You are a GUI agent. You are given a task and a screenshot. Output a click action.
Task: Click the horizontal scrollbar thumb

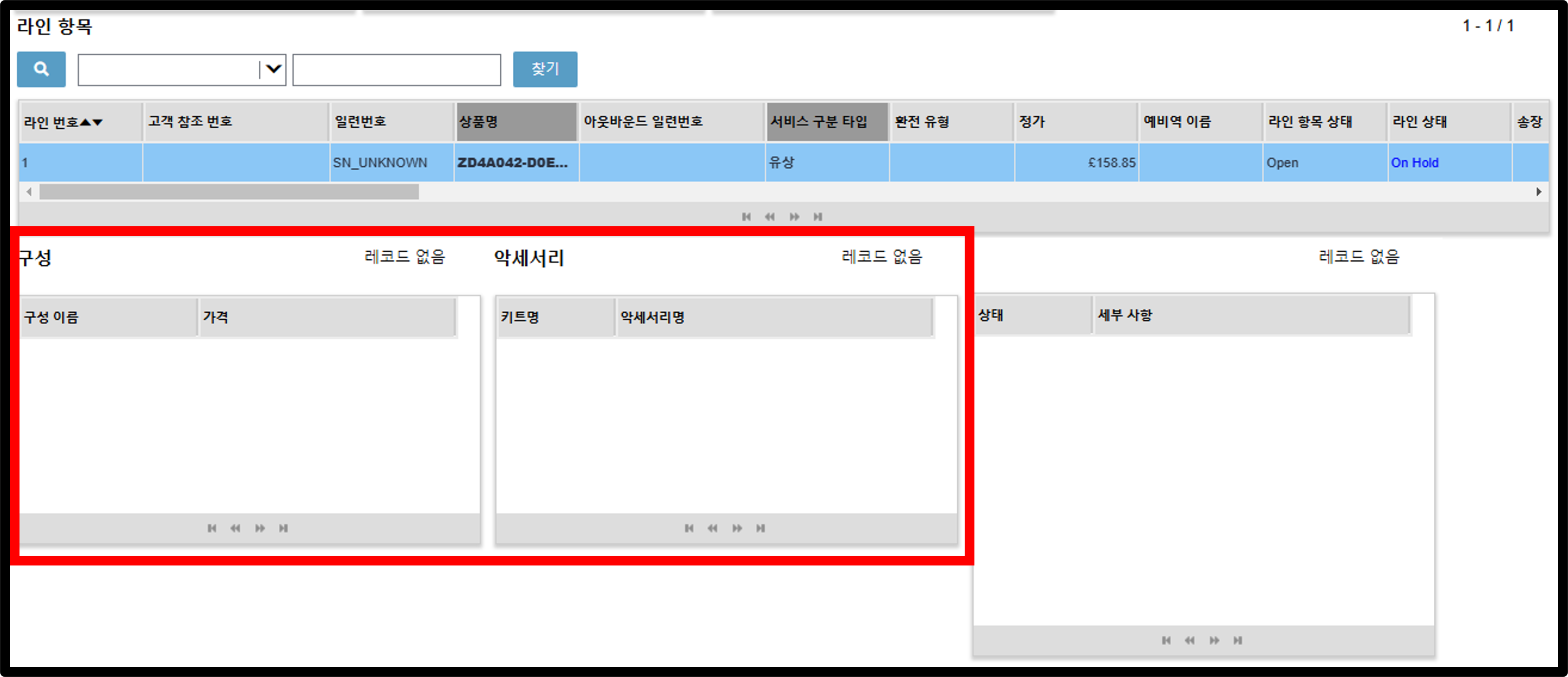point(229,192)
